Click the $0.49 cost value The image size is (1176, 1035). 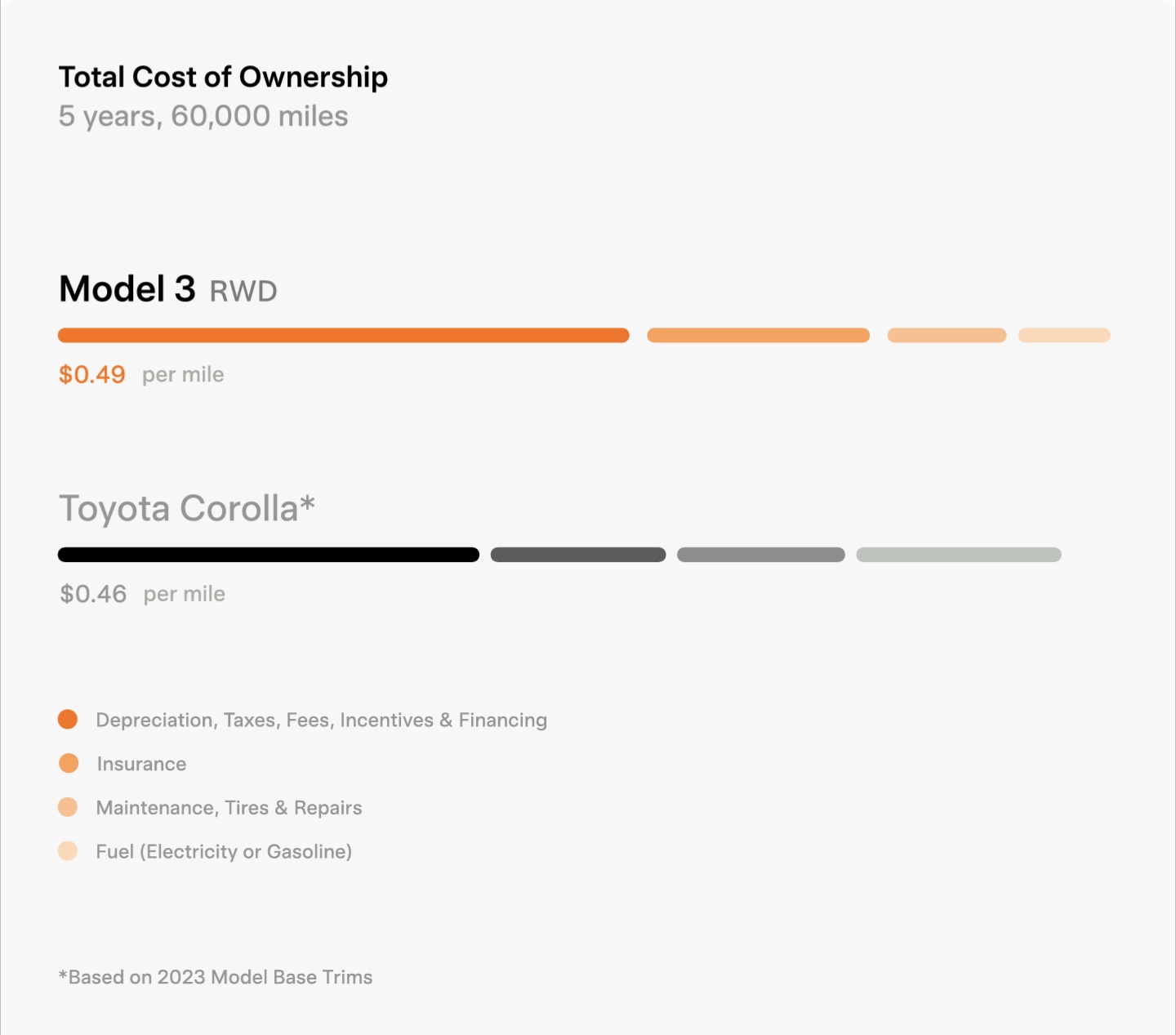pos(92,374)
